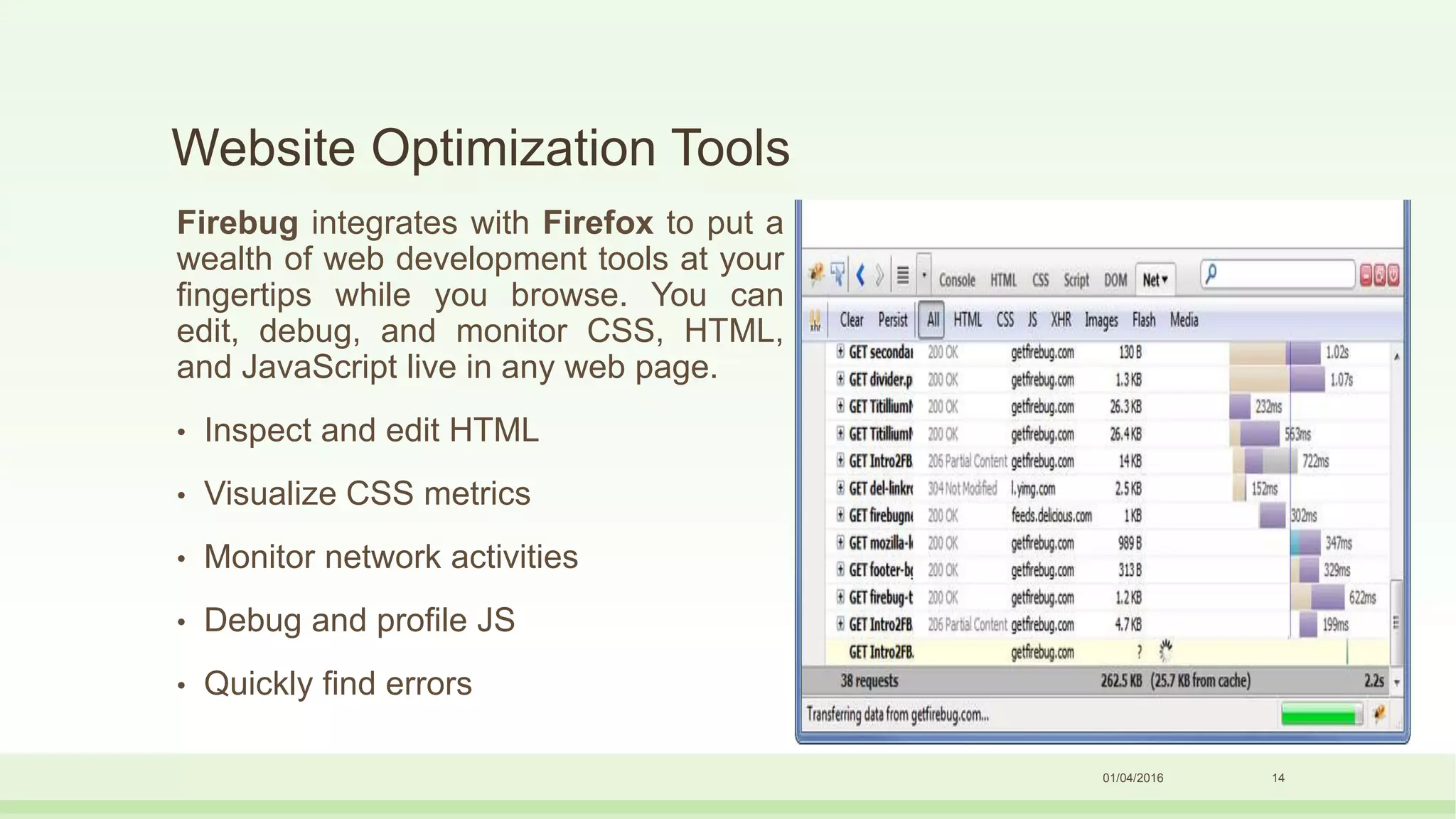Click the Net list scroll down arrow
This screenshot has height=819, width=1456.
tap(1396, 682)
